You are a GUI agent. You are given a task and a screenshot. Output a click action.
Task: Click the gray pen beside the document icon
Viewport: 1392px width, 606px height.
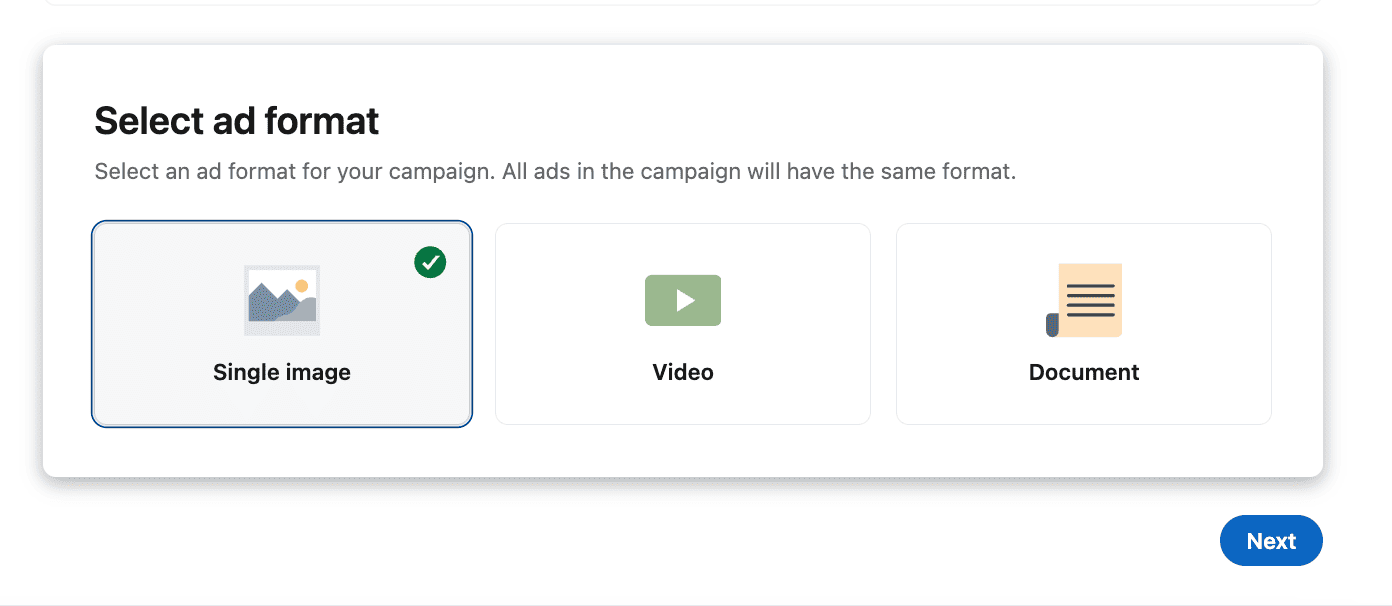pyautogui.click(x=1054, y=323)
